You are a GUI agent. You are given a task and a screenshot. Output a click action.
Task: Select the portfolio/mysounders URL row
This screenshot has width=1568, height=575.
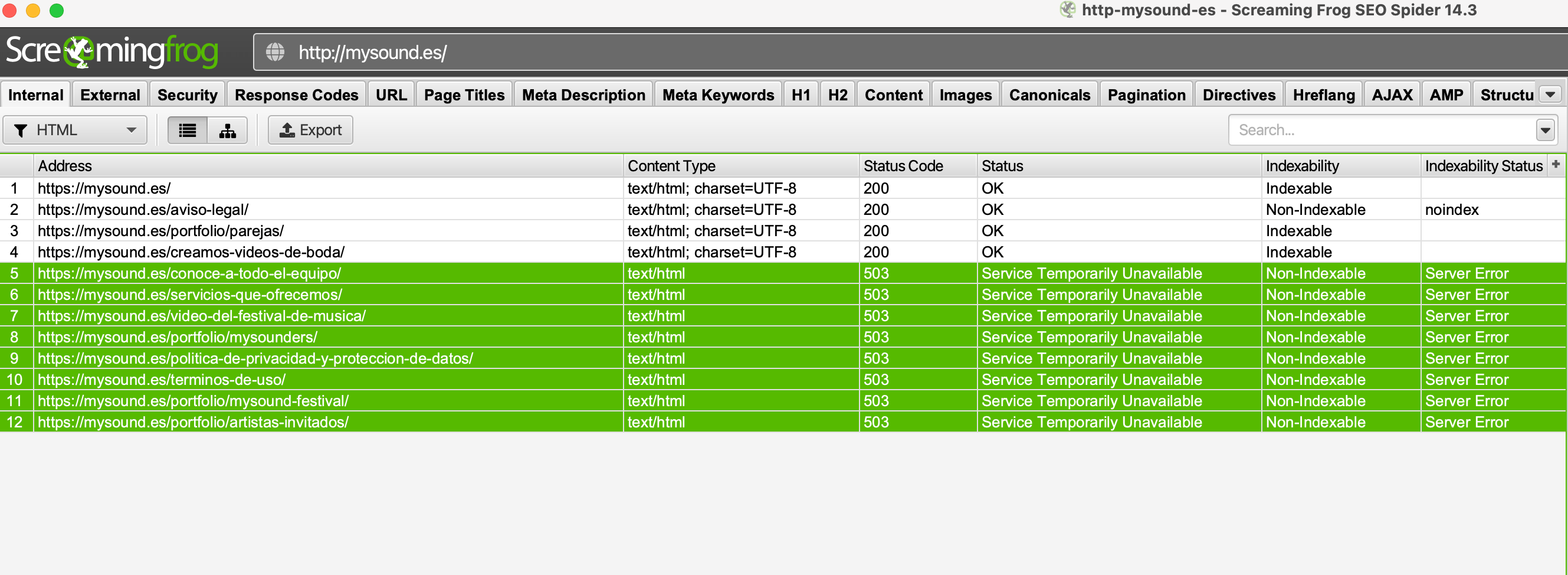[x=783, y=338]
